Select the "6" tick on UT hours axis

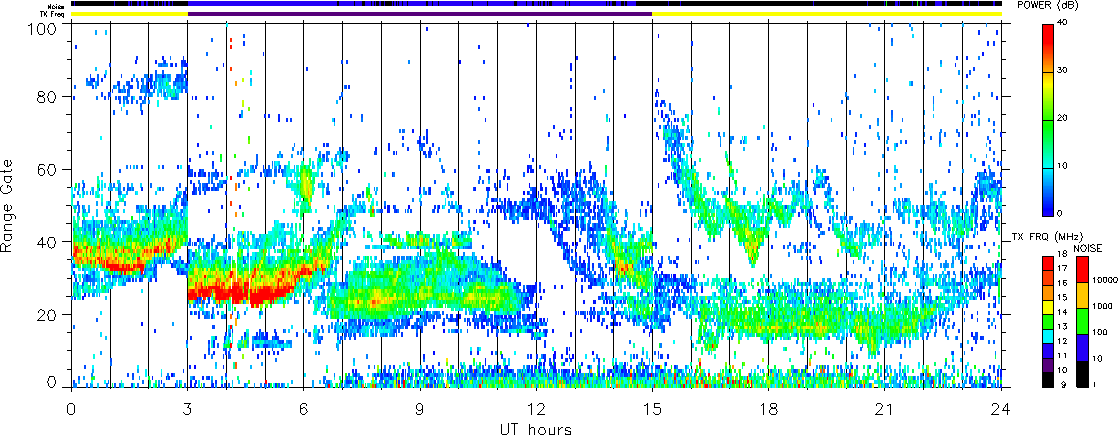[304, 409]
